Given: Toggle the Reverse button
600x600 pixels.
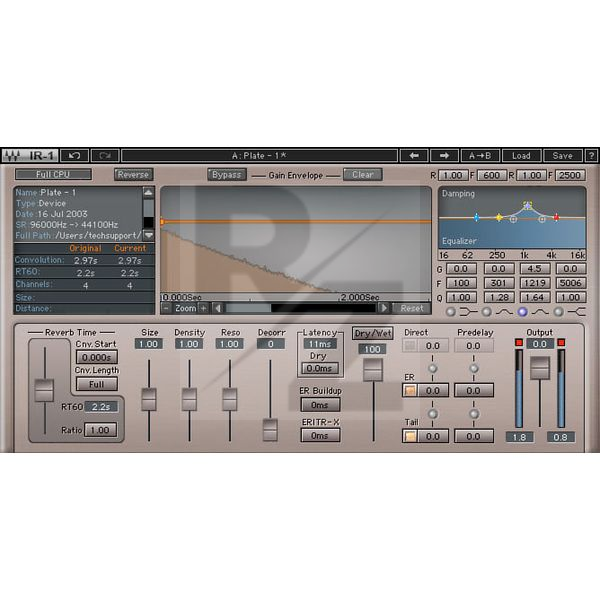Looking at the screenshot, I should [133, 174].
